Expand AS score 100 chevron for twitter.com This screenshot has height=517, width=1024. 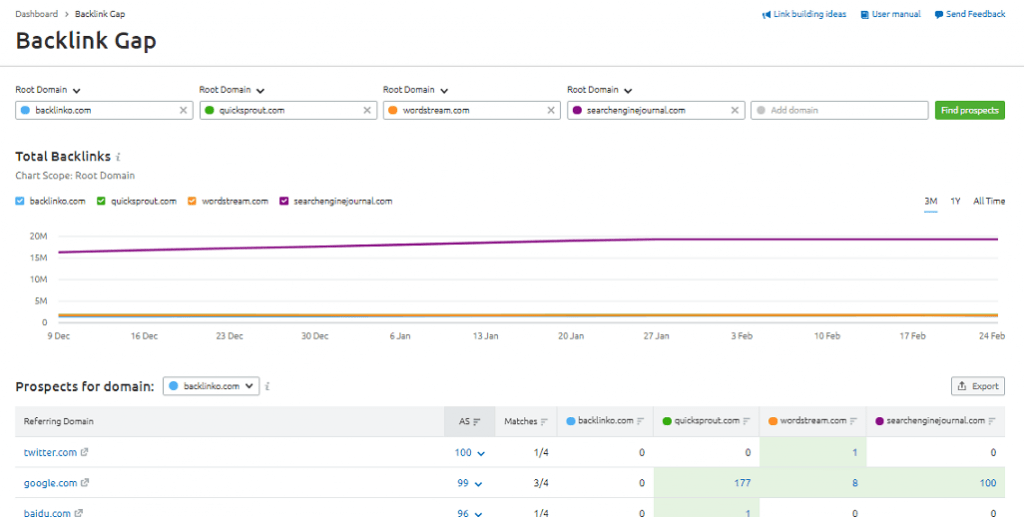481,453
